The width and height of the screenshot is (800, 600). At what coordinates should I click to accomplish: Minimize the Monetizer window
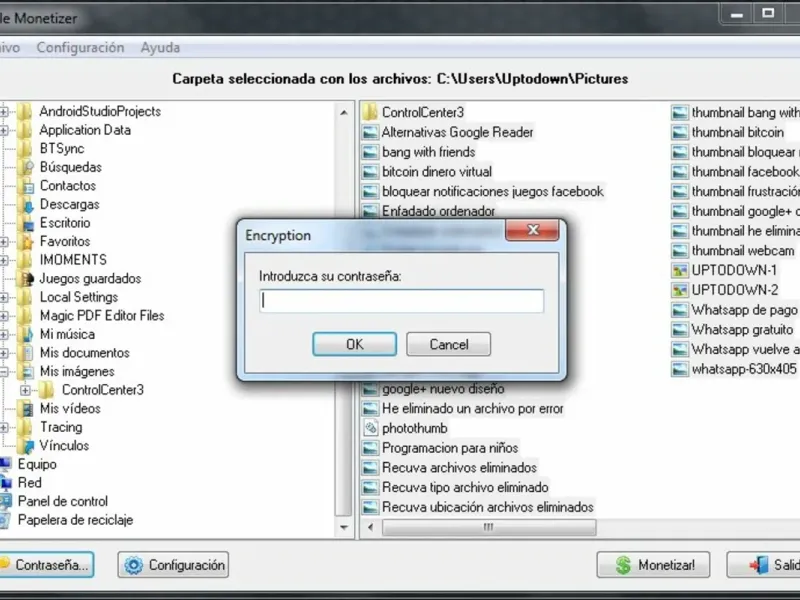pyautogui.click(x=736, y=14)
